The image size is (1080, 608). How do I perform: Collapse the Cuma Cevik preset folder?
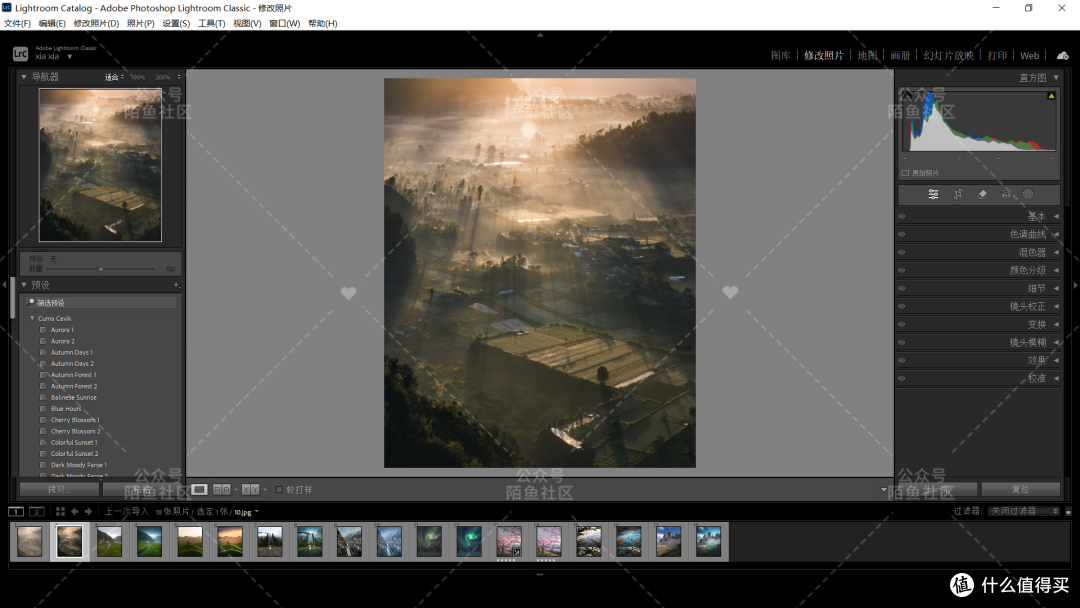tap(32, 318)
